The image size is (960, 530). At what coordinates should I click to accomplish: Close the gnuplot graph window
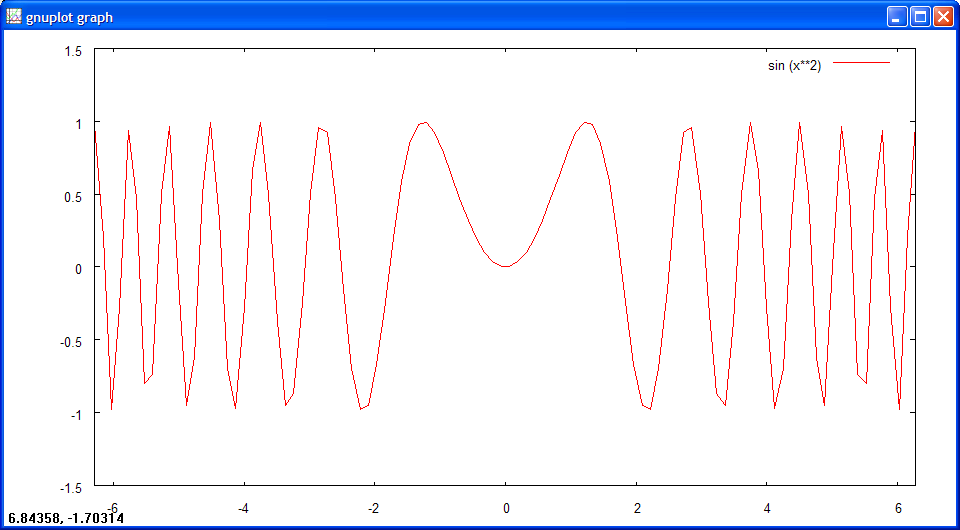[941, 17]
